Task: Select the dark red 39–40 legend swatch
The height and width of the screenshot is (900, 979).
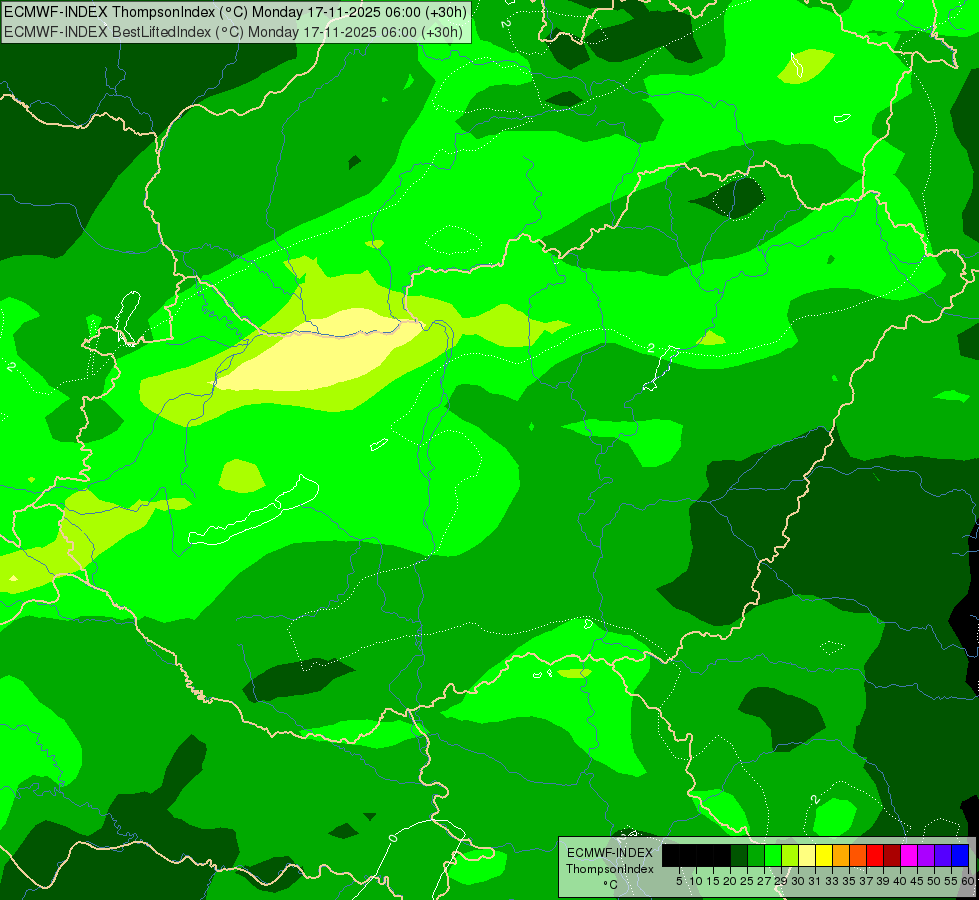Action: [891, 855]
